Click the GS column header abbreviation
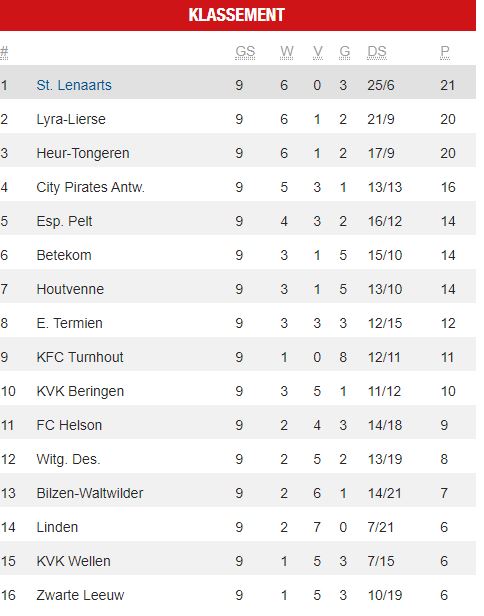484x616 pixels. point(245,51)
